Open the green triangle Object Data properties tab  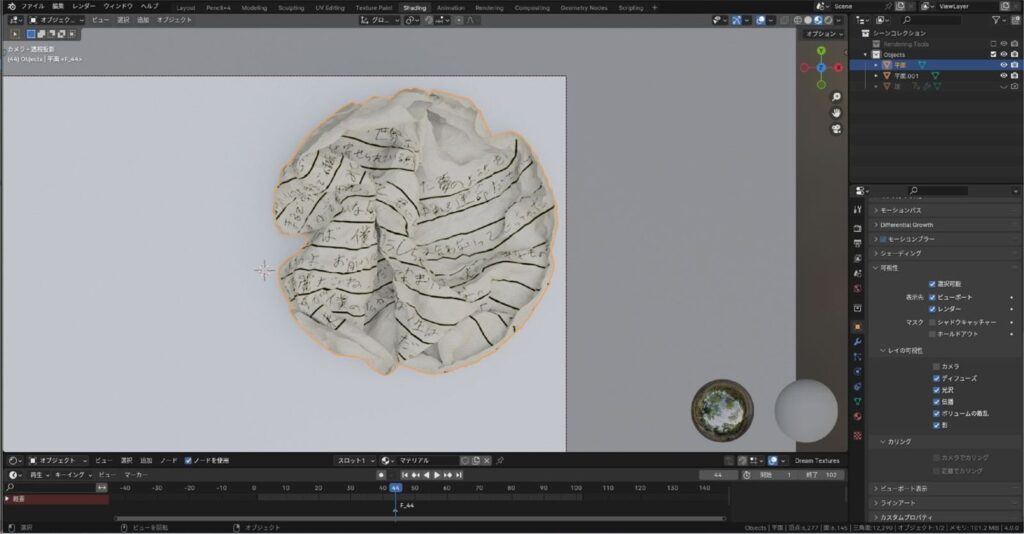[x=857, y=401]
